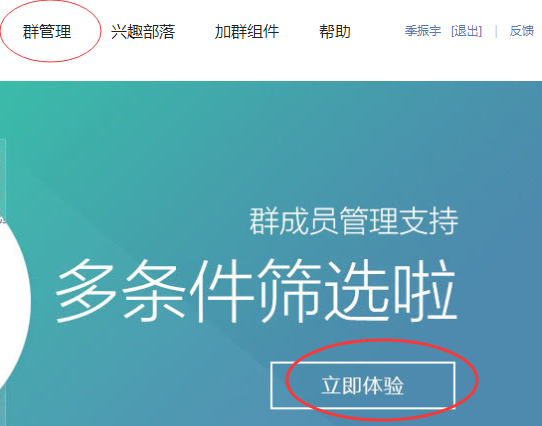
Task: Visit the interest tribes section 兴趣部落
Action: pos(143,31)
